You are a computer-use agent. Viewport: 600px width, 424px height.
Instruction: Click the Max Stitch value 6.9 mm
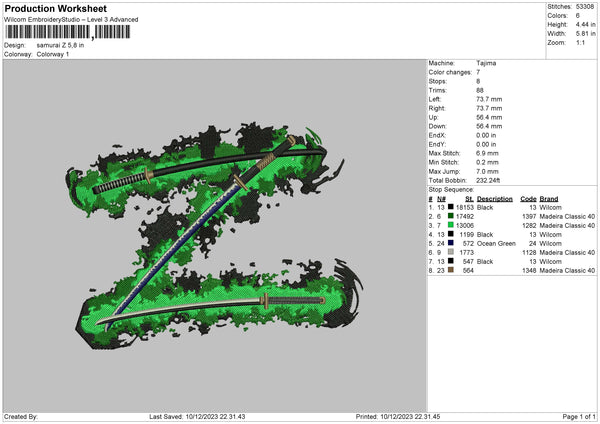(487, 153)
